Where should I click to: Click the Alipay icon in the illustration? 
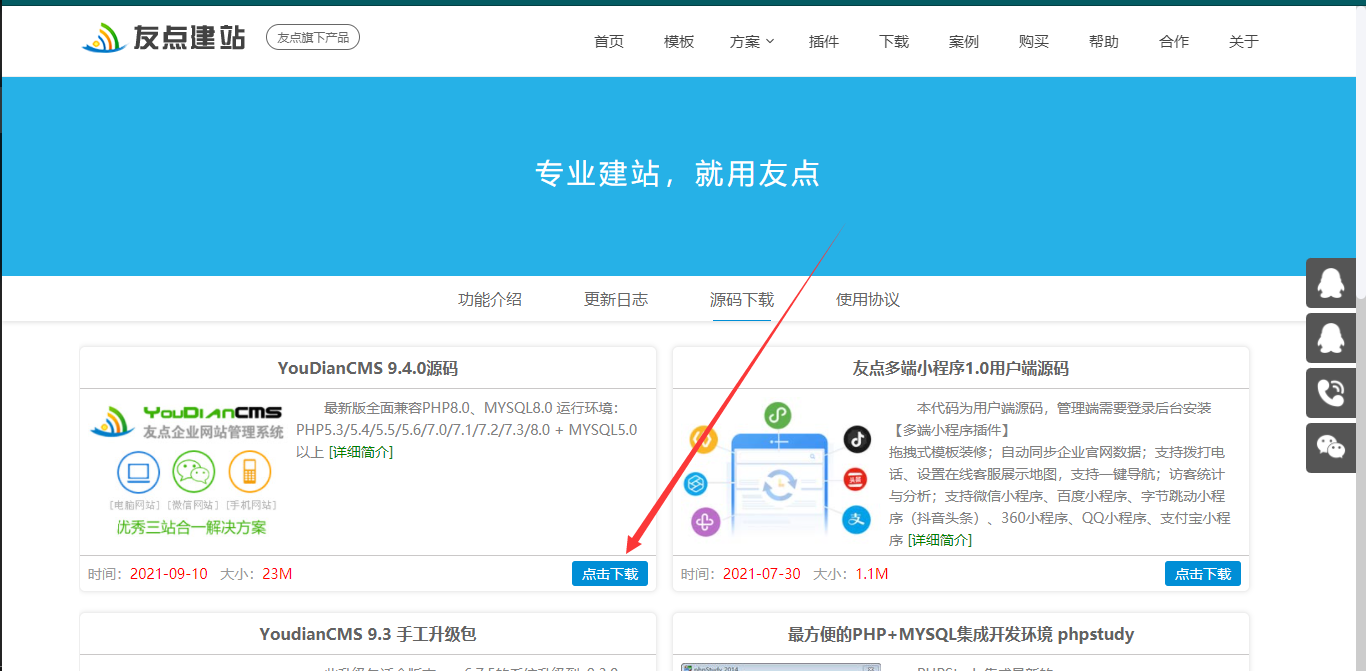point(856,519)
